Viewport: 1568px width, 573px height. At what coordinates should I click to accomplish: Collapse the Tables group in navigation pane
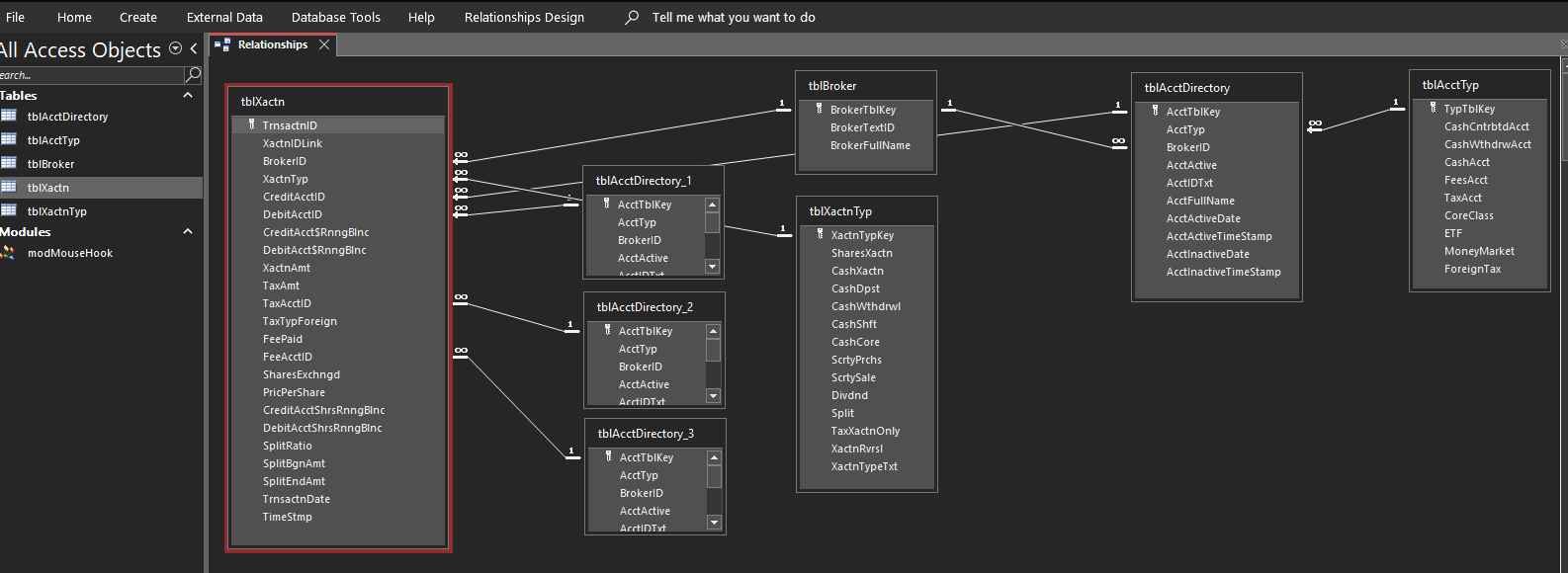[188, 96]
